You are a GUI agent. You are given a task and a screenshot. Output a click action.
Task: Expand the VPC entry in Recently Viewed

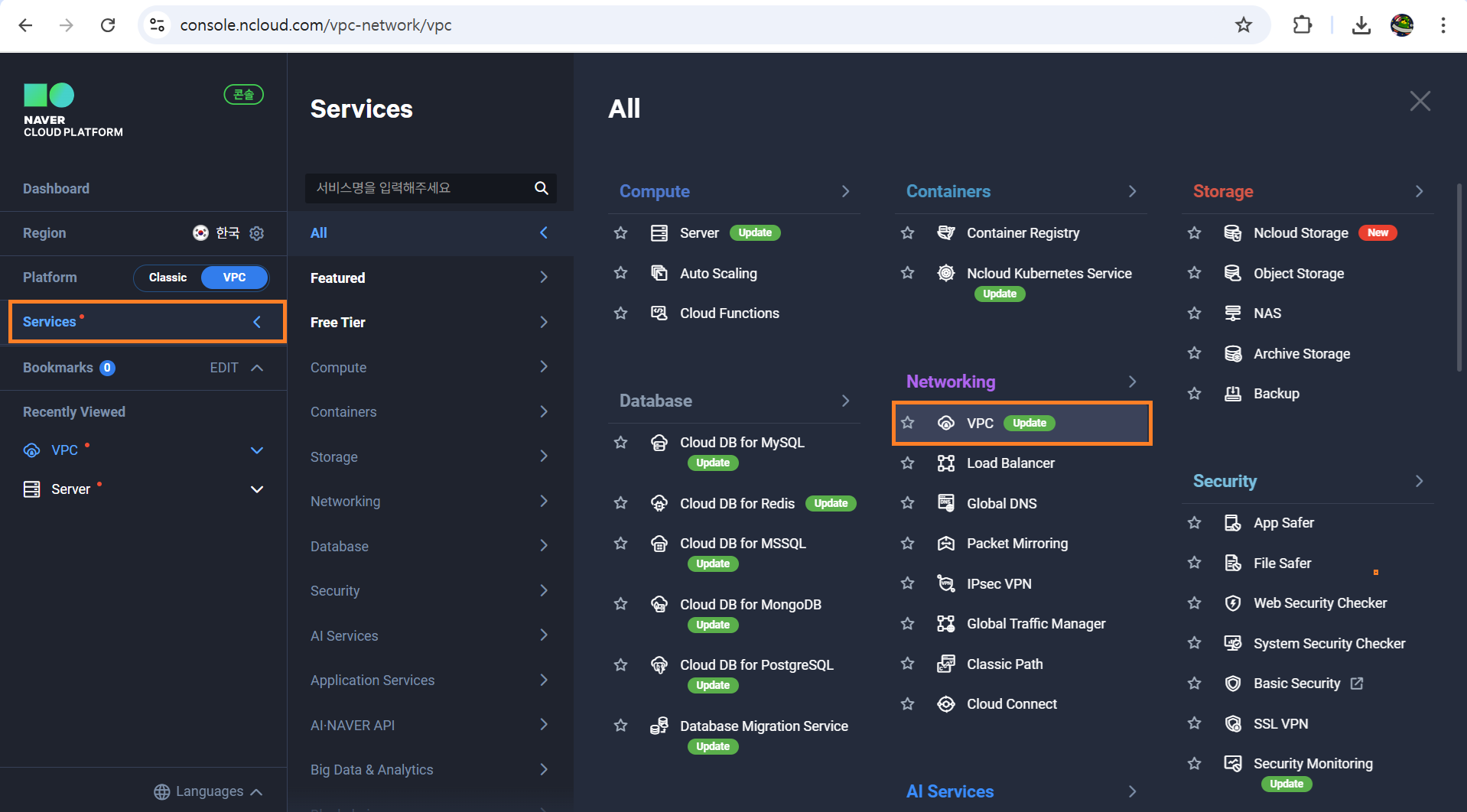coord(257,450)
